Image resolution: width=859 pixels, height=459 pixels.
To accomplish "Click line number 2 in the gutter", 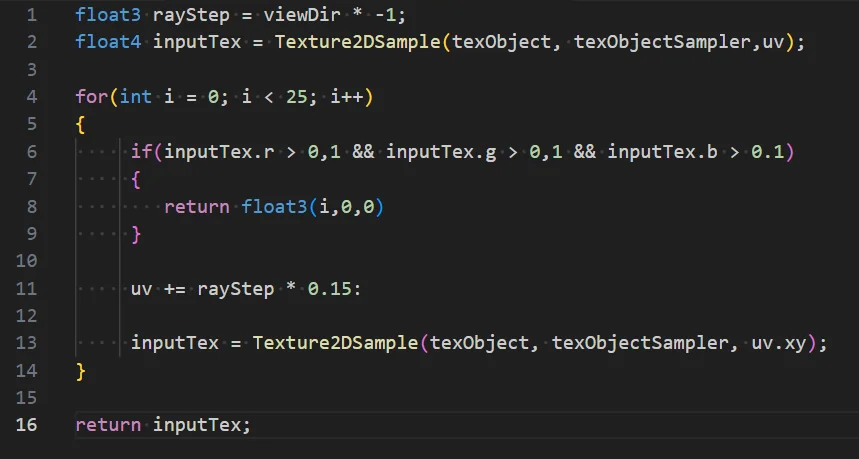I will click(x=32, y=42).
